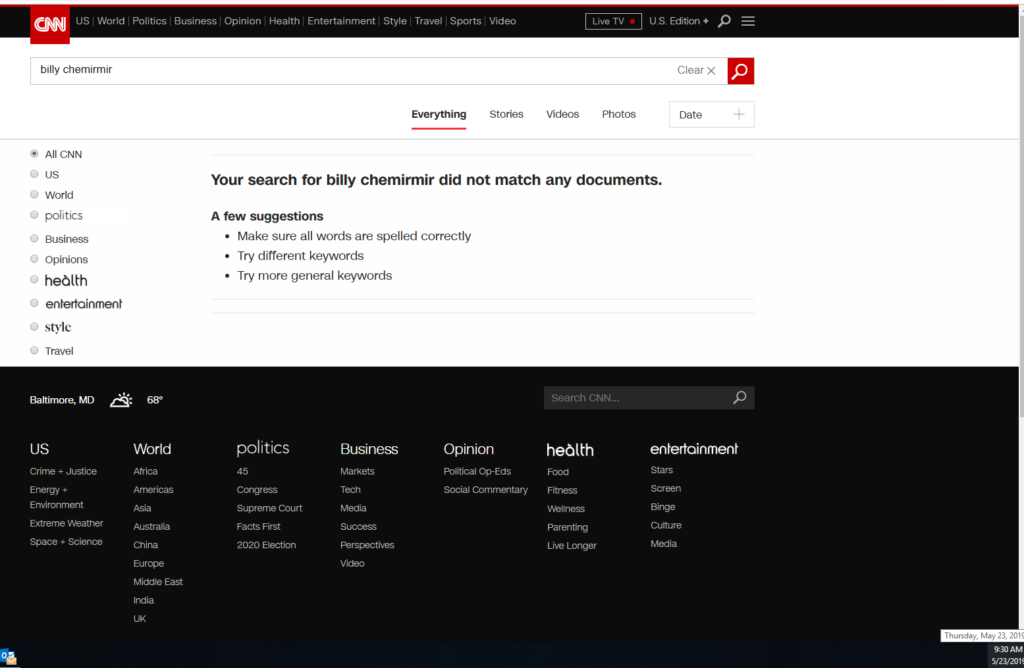Open the Congress footer link
Screen dimensions: 1024x668
[x=257, y=489]
